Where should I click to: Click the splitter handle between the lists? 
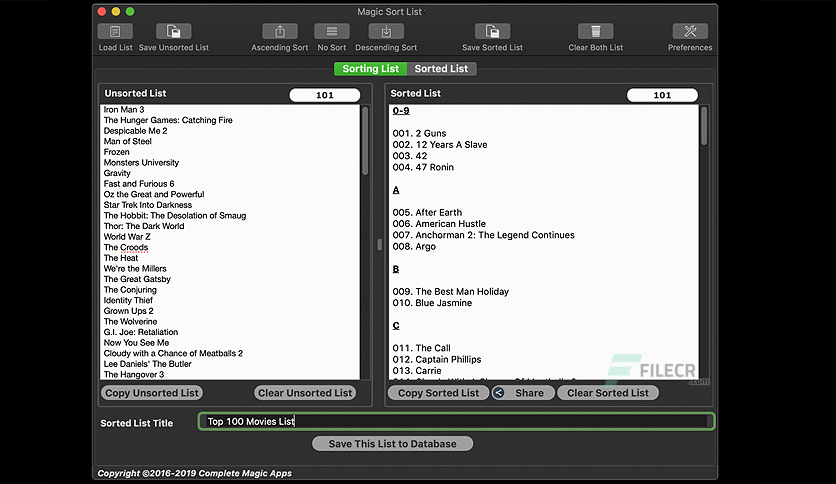379,245
